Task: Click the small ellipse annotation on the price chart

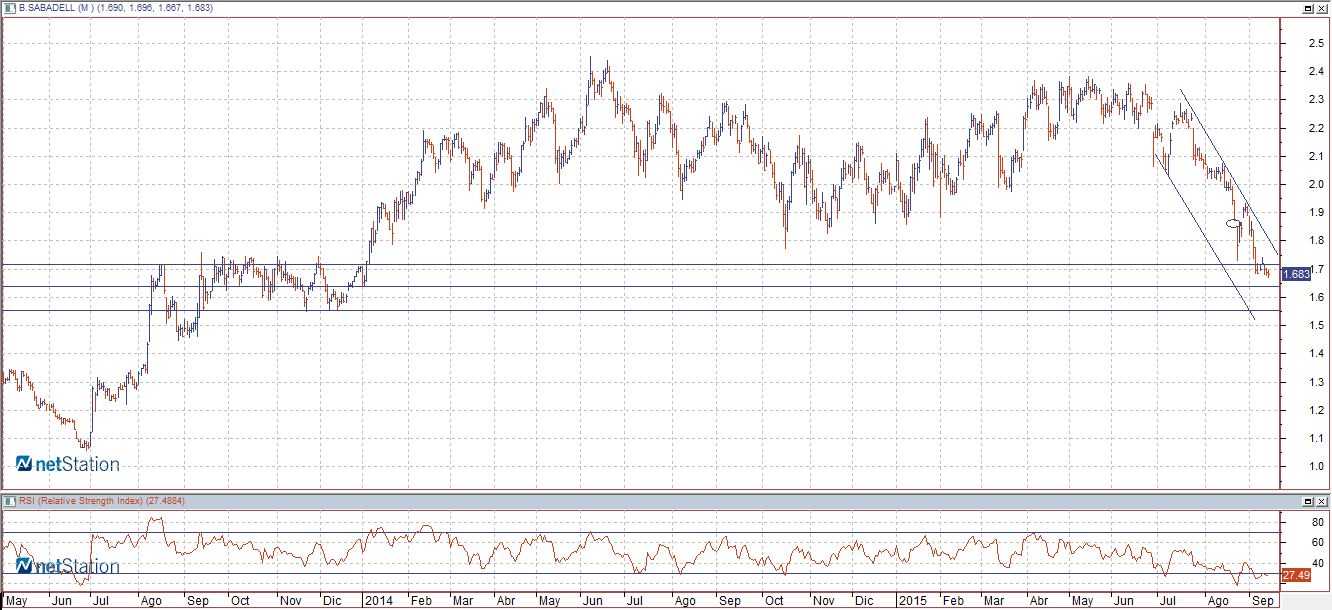Action: 1234,223
